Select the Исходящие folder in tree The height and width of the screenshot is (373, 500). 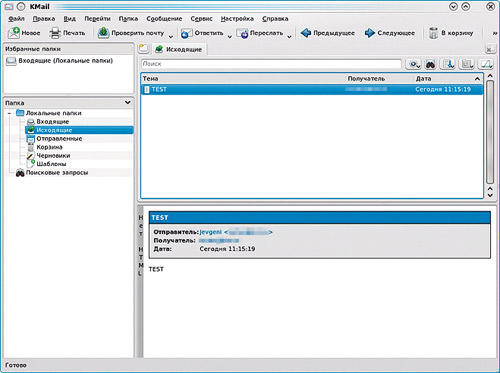pos(79,130)
